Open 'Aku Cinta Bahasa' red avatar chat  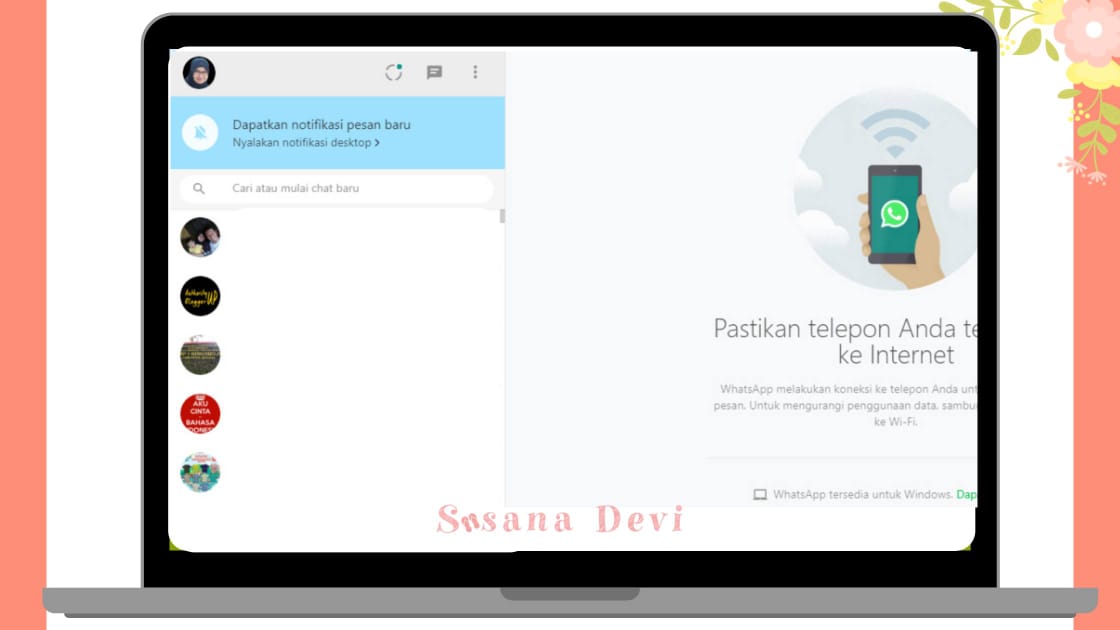click(200, 414)
